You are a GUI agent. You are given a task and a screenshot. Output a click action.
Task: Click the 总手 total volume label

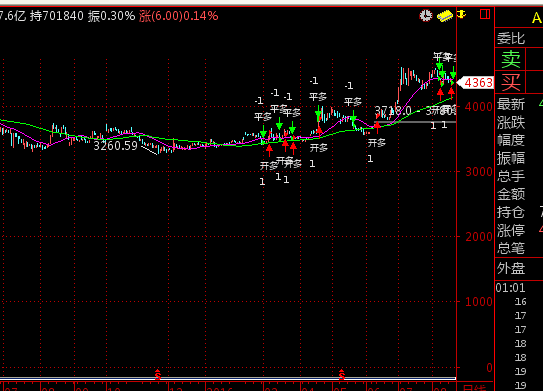pyautogui.click(x=511, y=176)
